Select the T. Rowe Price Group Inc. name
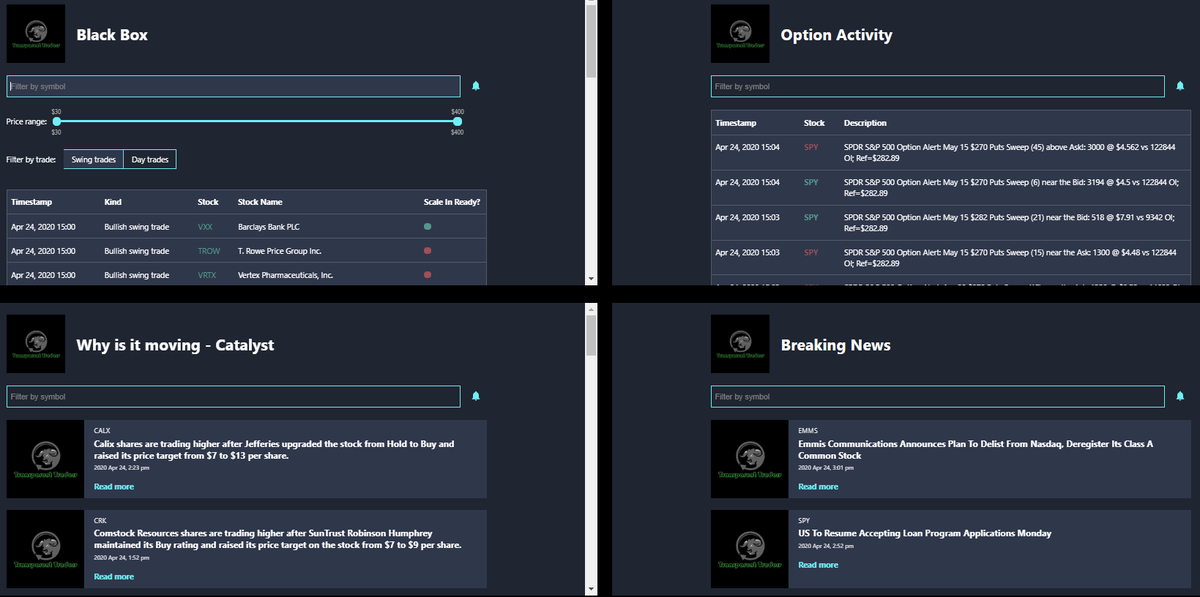 point(279,251)
